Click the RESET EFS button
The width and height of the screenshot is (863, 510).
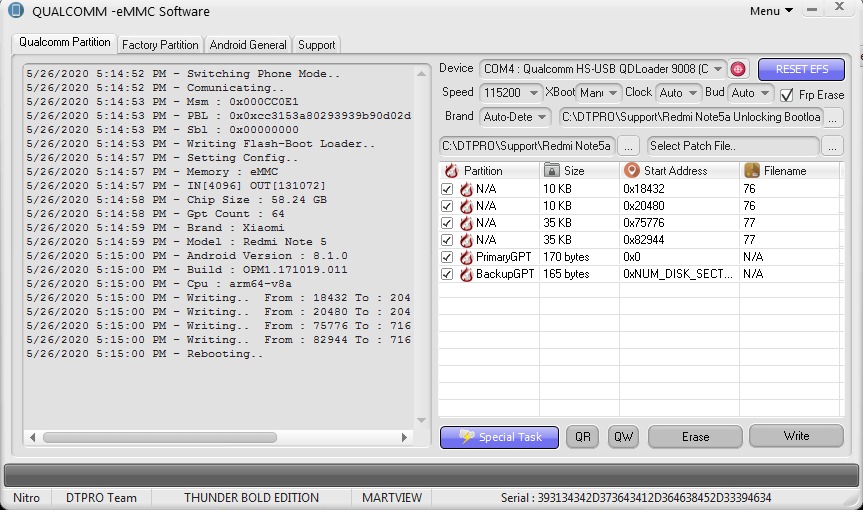(801, 69)
